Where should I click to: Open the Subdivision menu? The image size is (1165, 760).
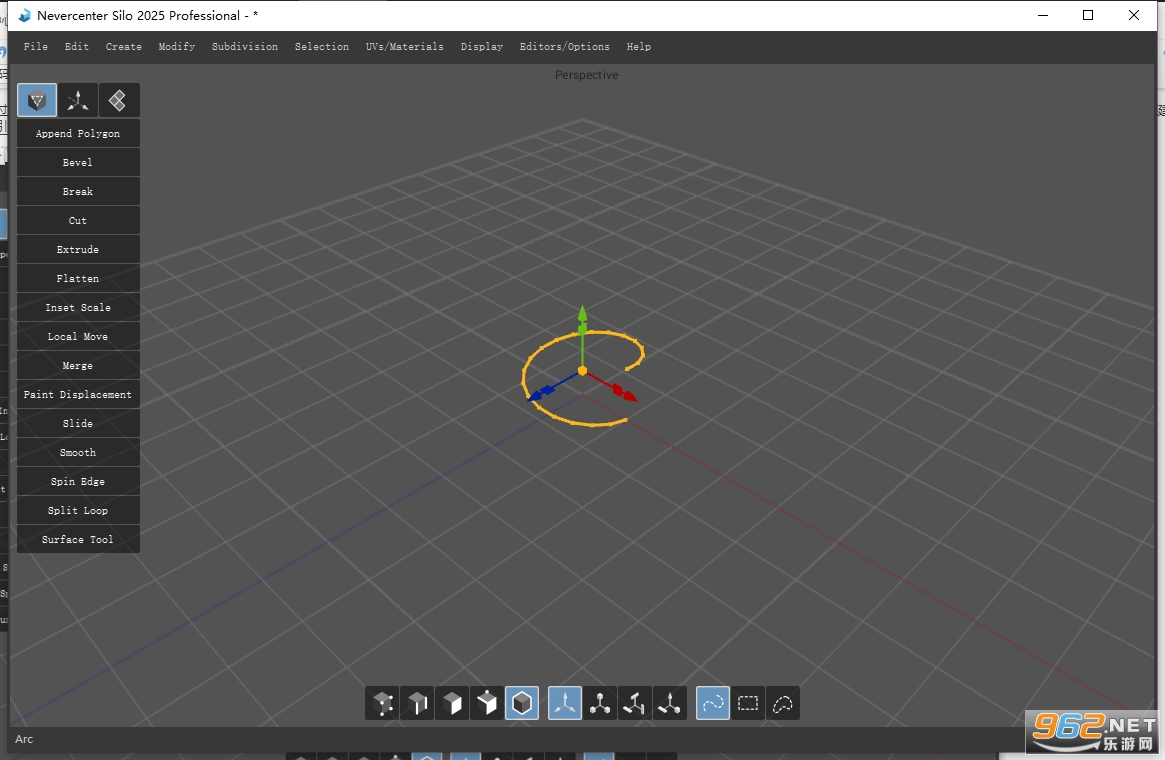tap(244, 46)
